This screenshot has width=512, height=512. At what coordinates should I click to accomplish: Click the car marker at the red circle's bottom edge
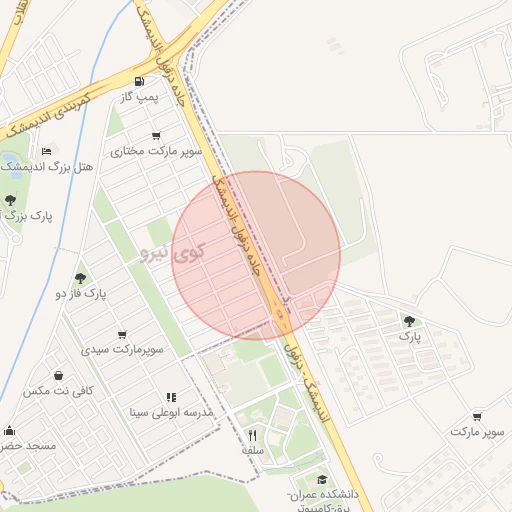pyautogui.click(x=280, y=314)
